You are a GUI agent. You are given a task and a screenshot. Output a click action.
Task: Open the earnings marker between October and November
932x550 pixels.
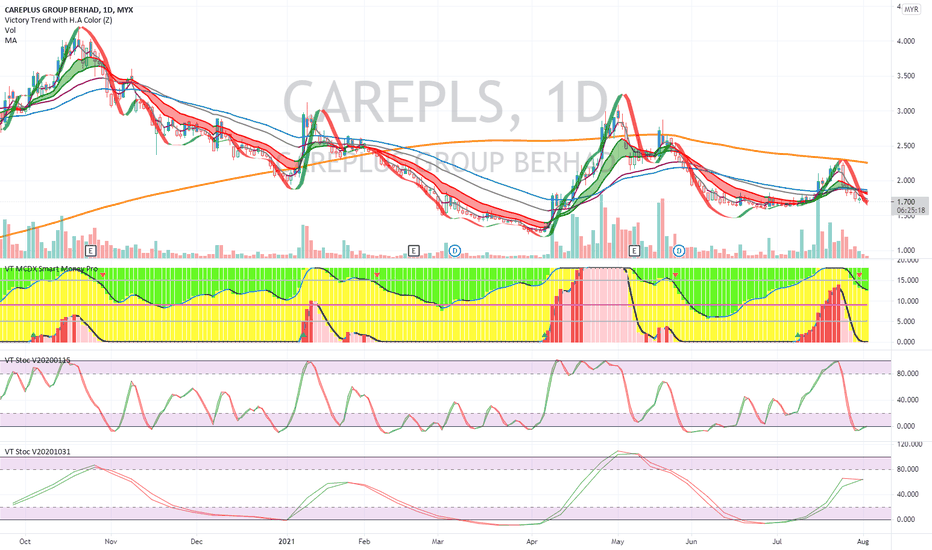(91, 250)
